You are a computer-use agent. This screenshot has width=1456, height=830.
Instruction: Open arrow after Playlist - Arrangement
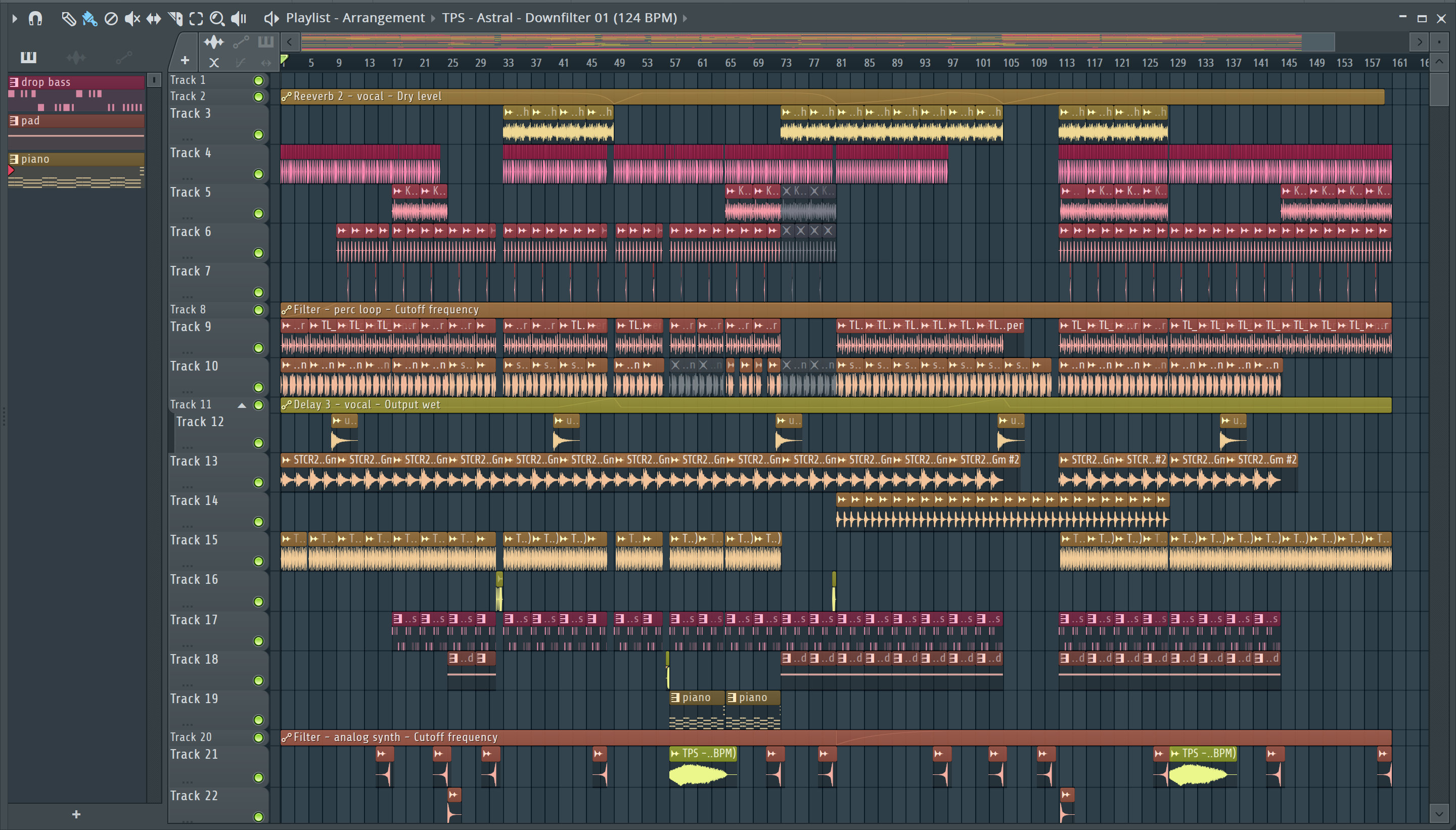[x=433, y=19]
